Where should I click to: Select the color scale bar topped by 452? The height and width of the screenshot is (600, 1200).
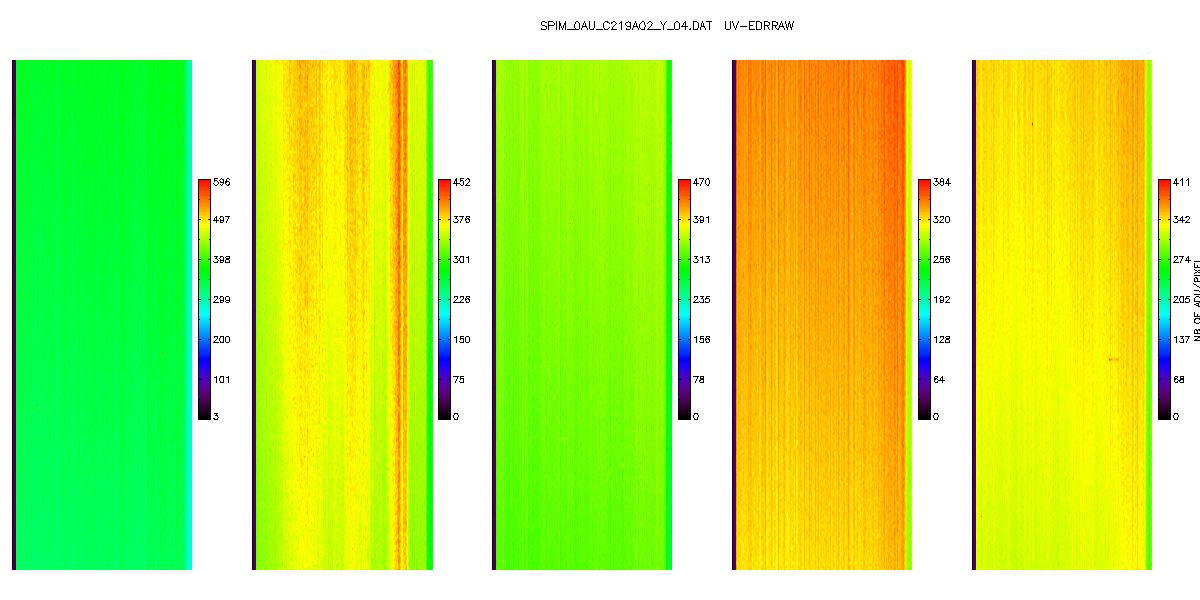click(444, 298)
